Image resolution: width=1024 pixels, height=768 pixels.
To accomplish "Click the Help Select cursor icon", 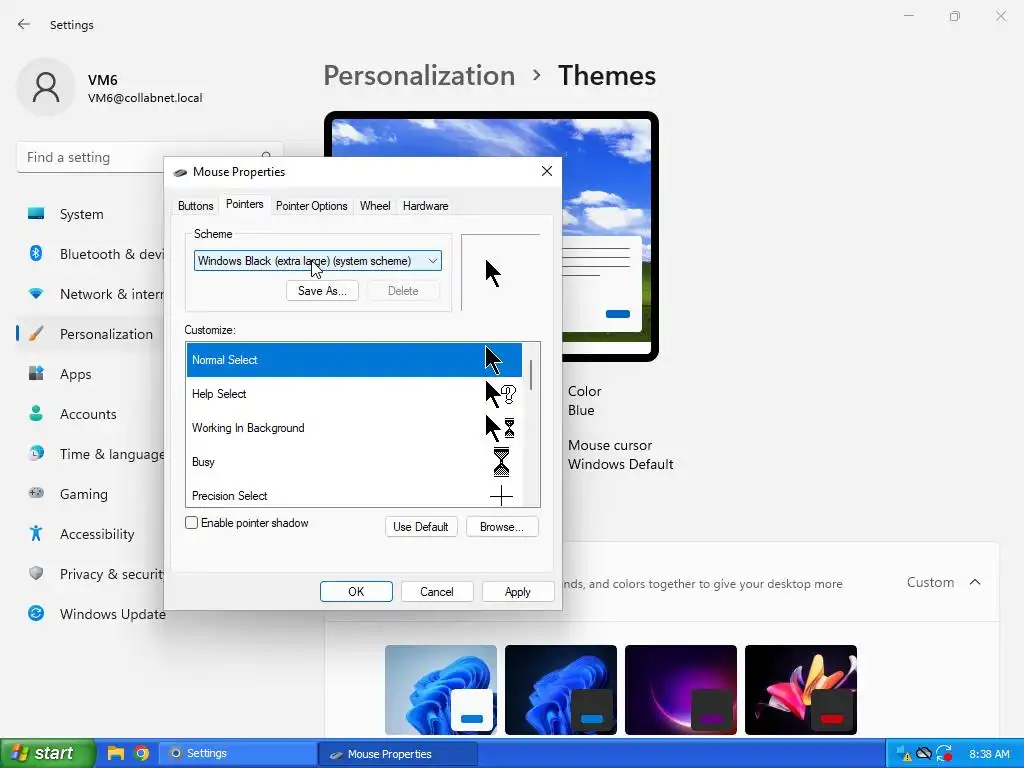I will click(501, 394).
